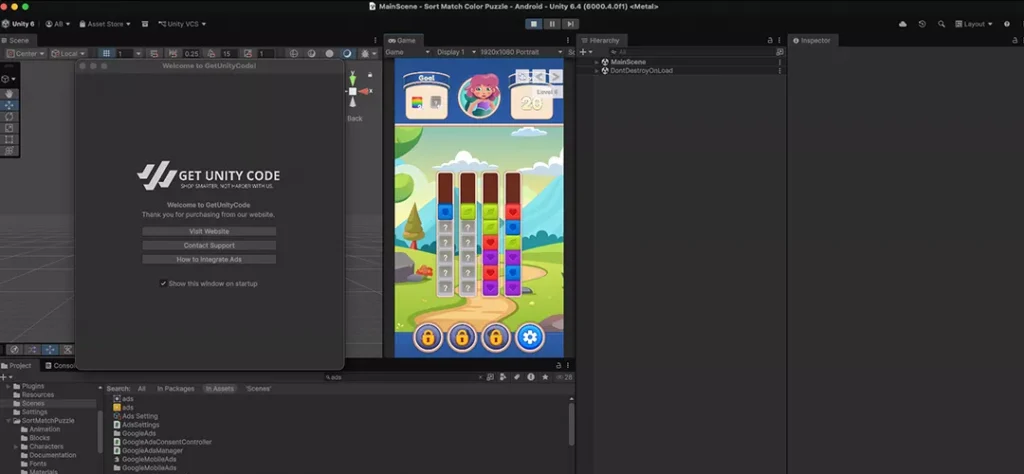The height and width of the screenshot is (474, 1024).
Task: Switch to the Game tab
Action: pyautogui.click(x=402, y=40)
